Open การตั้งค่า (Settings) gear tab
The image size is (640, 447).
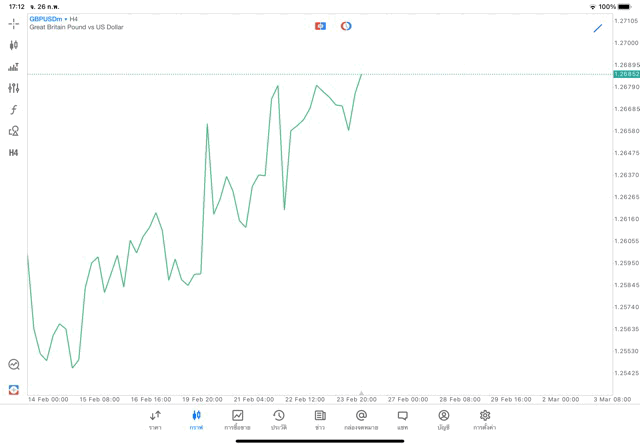point(485,420)
